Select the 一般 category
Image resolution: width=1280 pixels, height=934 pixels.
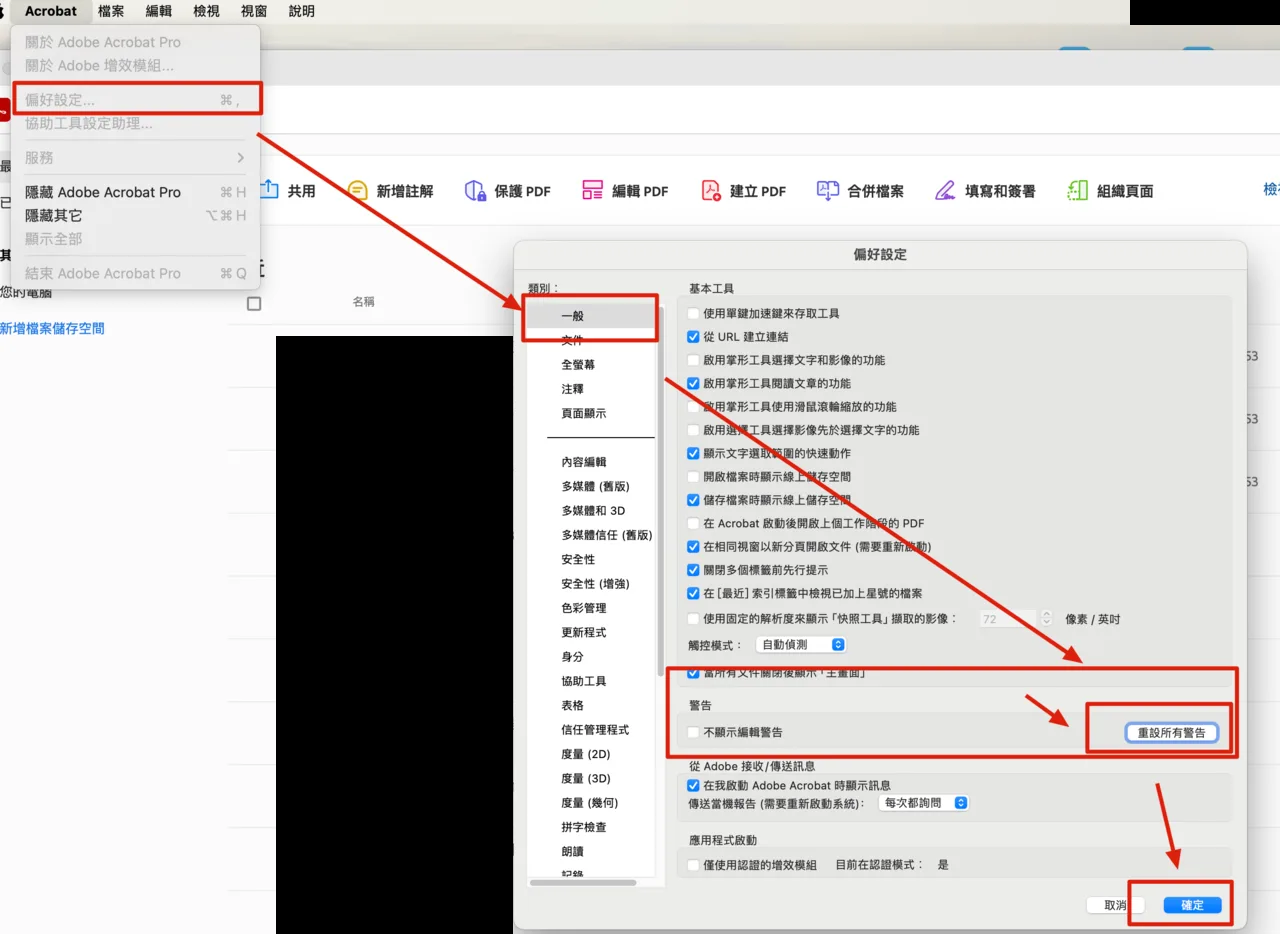click(591, 316)
